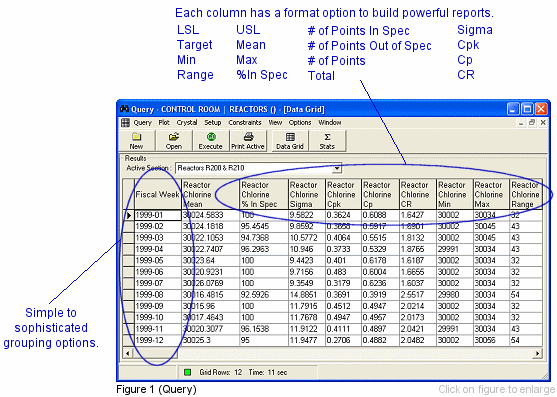557x397 pixels.
Task: Open the Stats sigma icon
Action: (327, 137)
